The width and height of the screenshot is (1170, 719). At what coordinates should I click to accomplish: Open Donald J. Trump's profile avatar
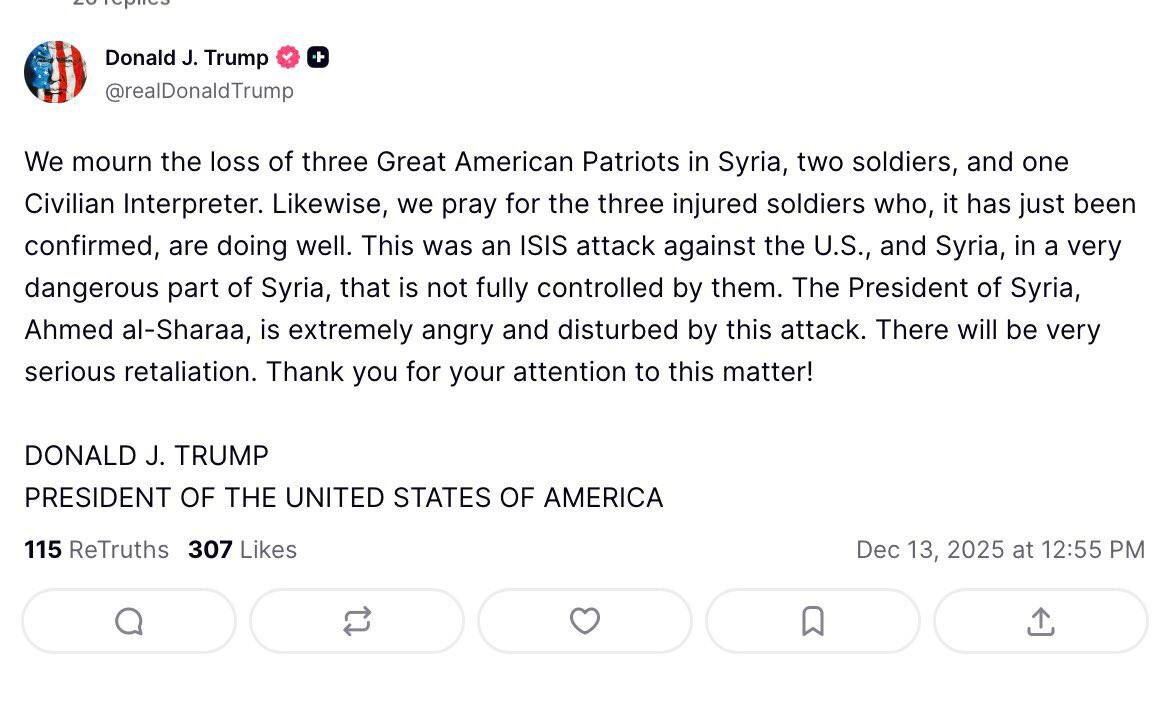(x=55, y=72)
